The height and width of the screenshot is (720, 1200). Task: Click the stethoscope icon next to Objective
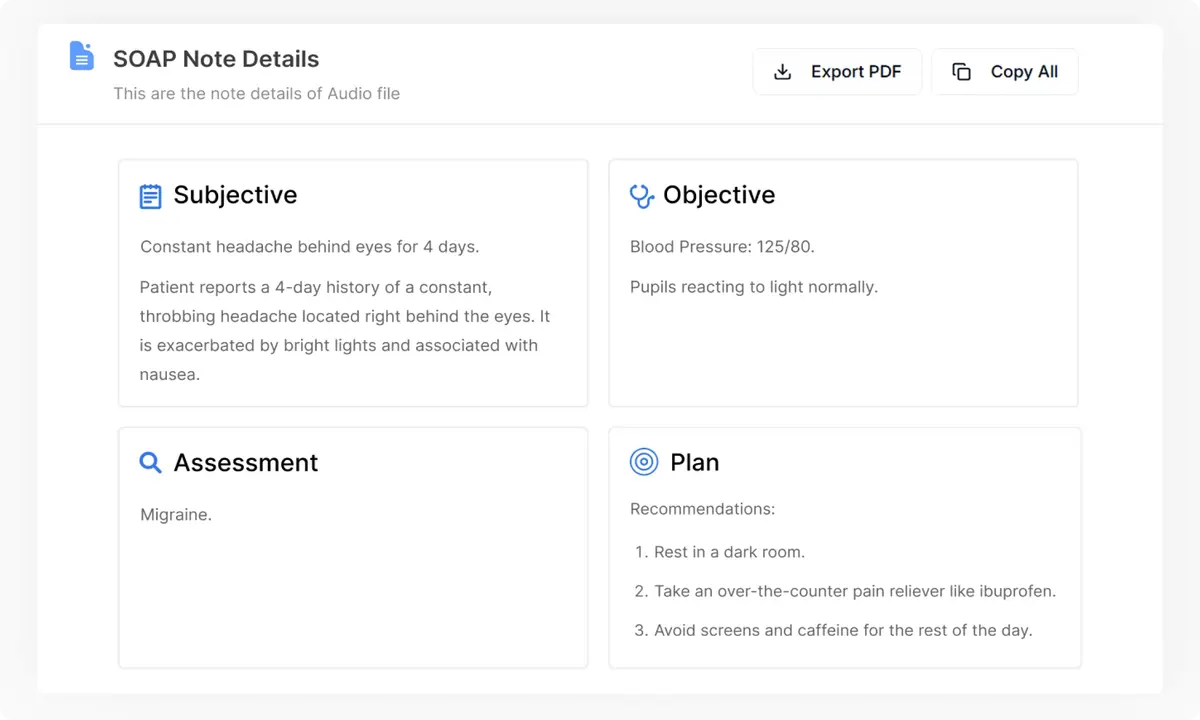640,196
